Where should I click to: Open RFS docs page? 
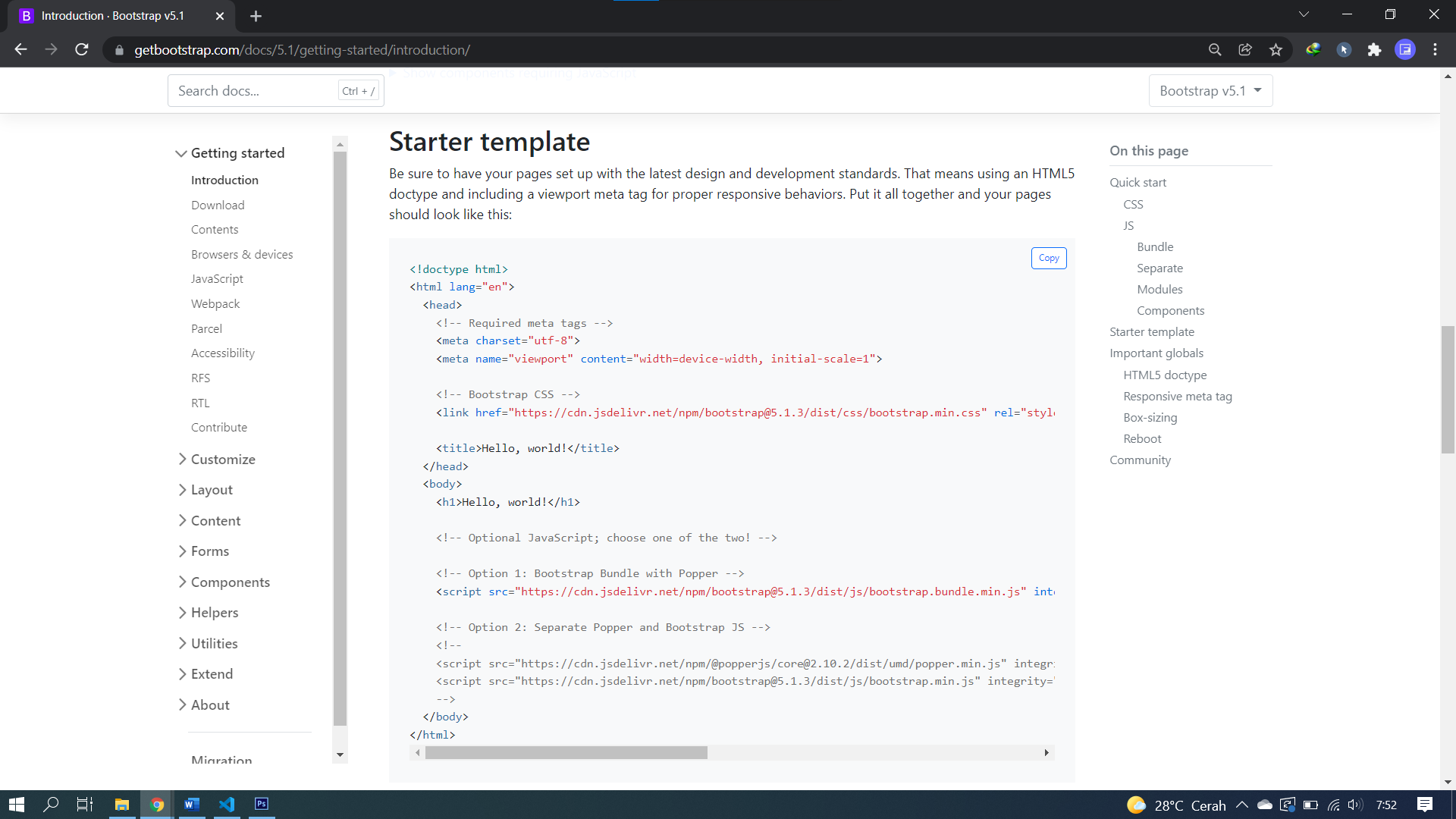click(200, 378)
